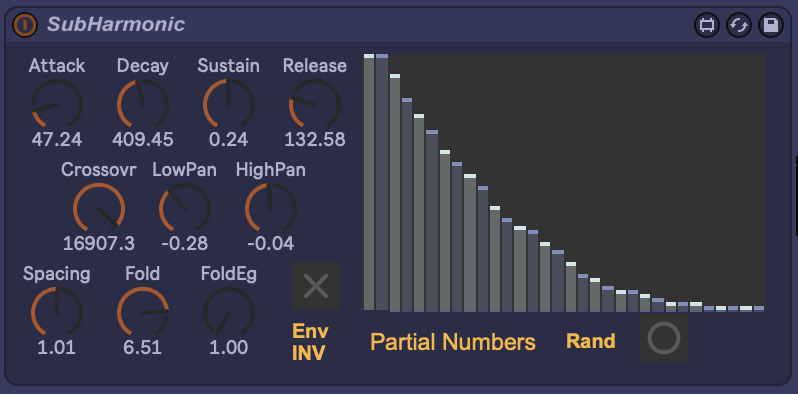The width and height of the screenshot is (798, 394).
Task: Click the FoldEg knob
Action: pos(229,312)
